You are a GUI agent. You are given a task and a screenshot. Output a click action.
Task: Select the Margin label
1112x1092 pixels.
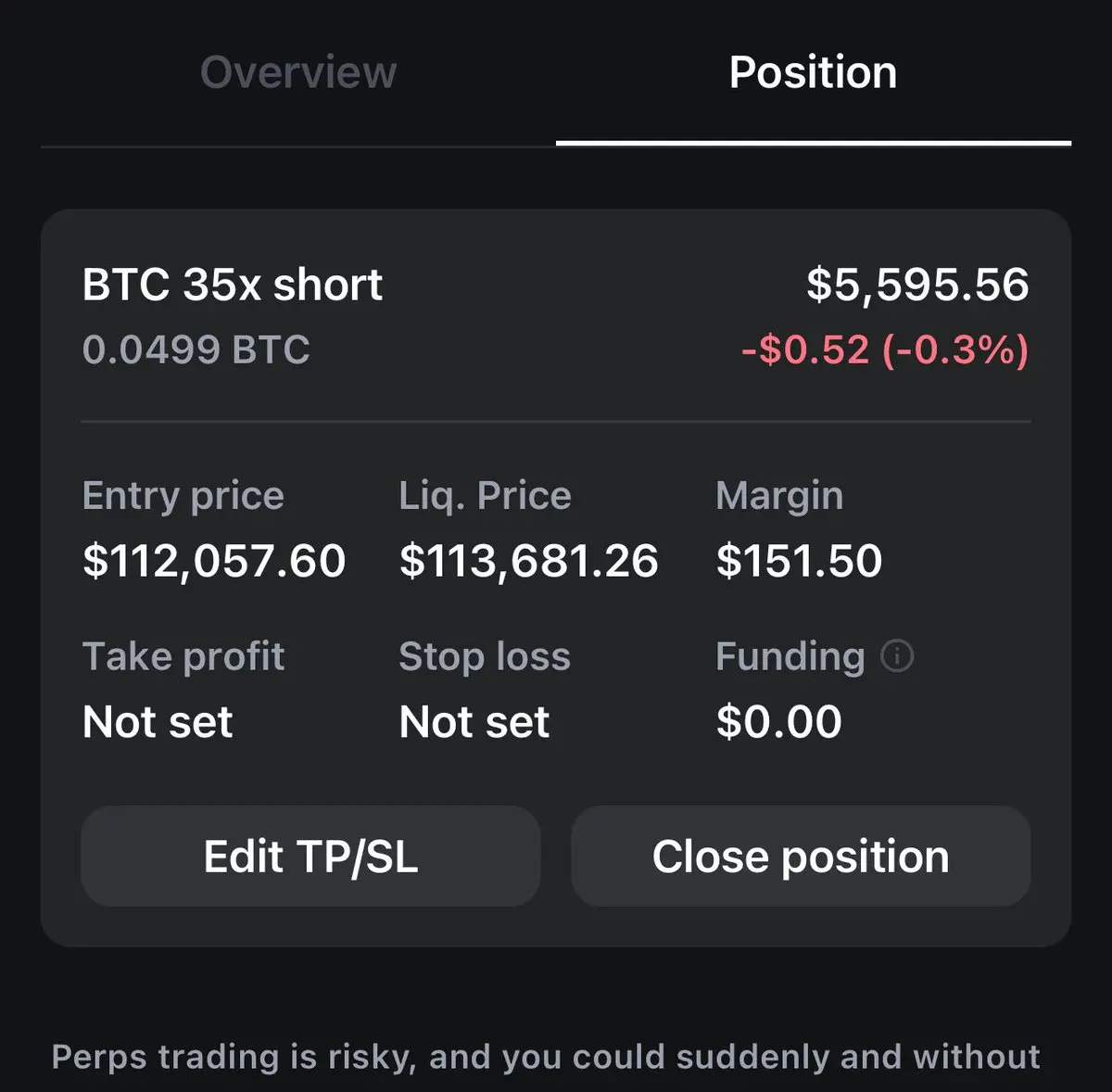click(779, 496)
